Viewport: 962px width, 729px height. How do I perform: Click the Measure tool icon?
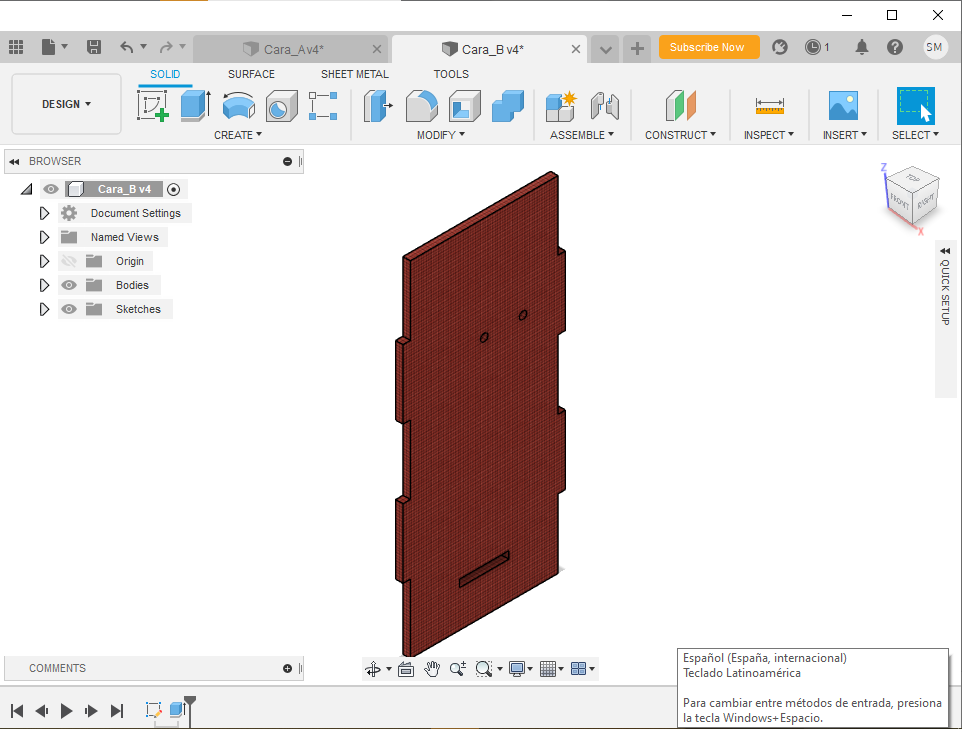(x=769, y=106)
